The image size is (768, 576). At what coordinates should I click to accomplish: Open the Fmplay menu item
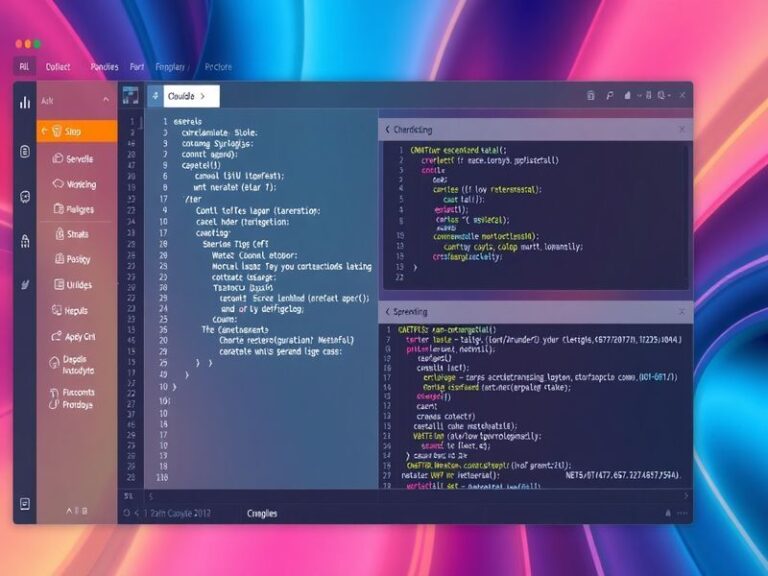click(170, 67)
